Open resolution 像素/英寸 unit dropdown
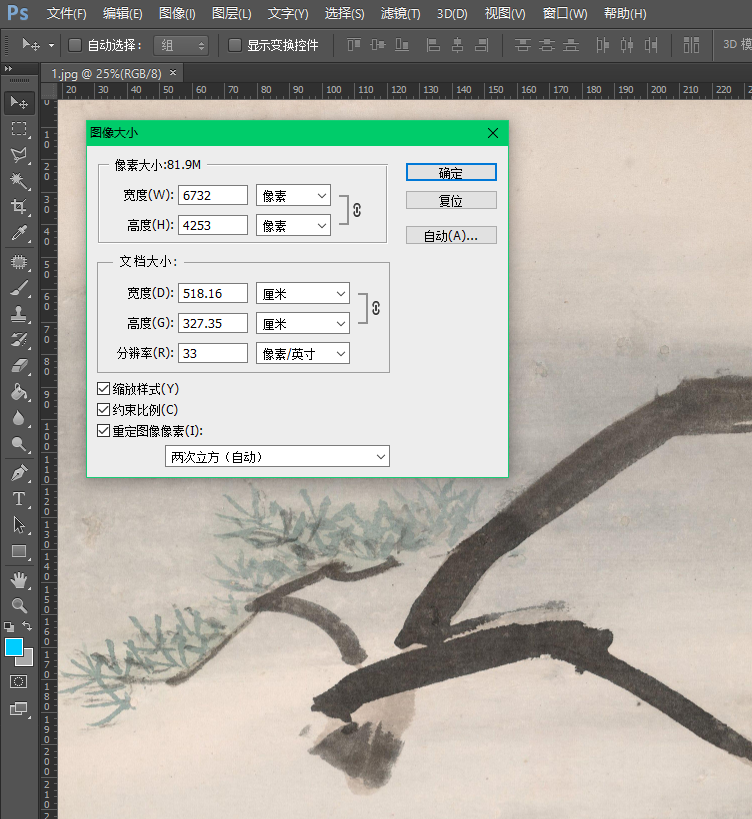 pos(303,354)
